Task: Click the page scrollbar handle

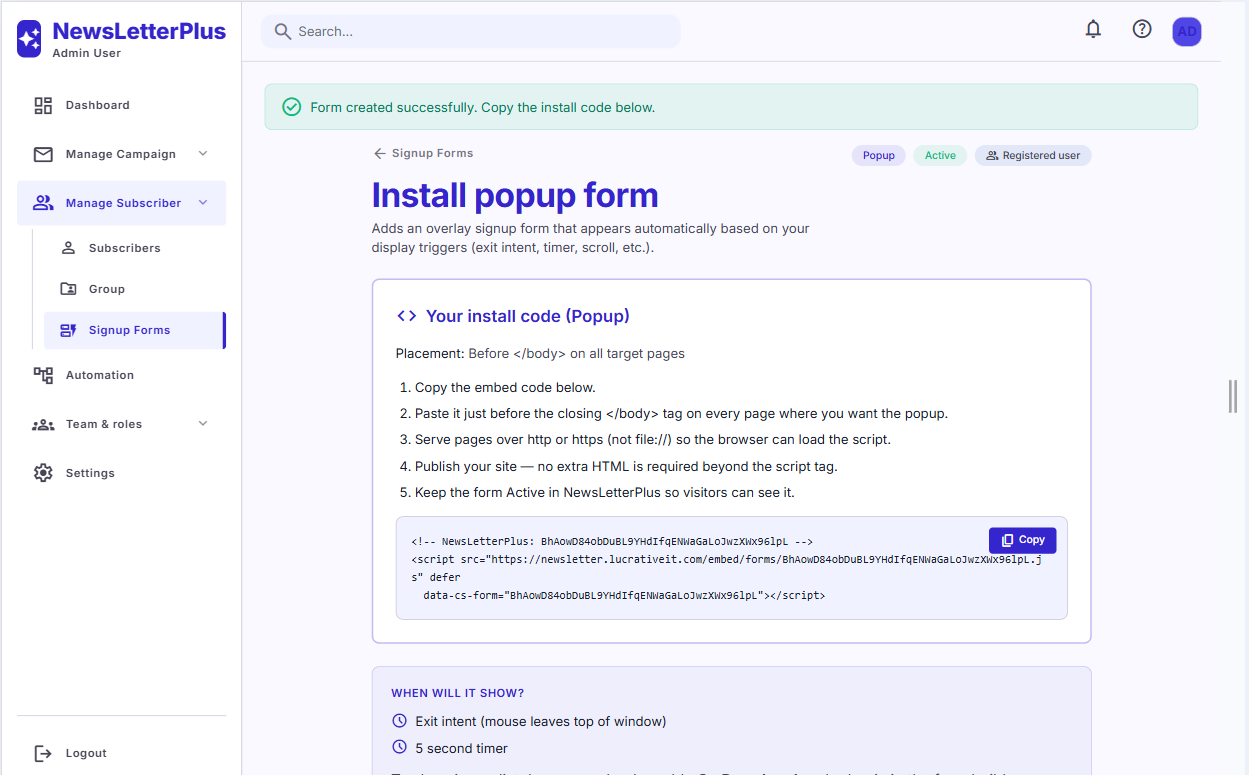Action: click(x=1233, y=396)
